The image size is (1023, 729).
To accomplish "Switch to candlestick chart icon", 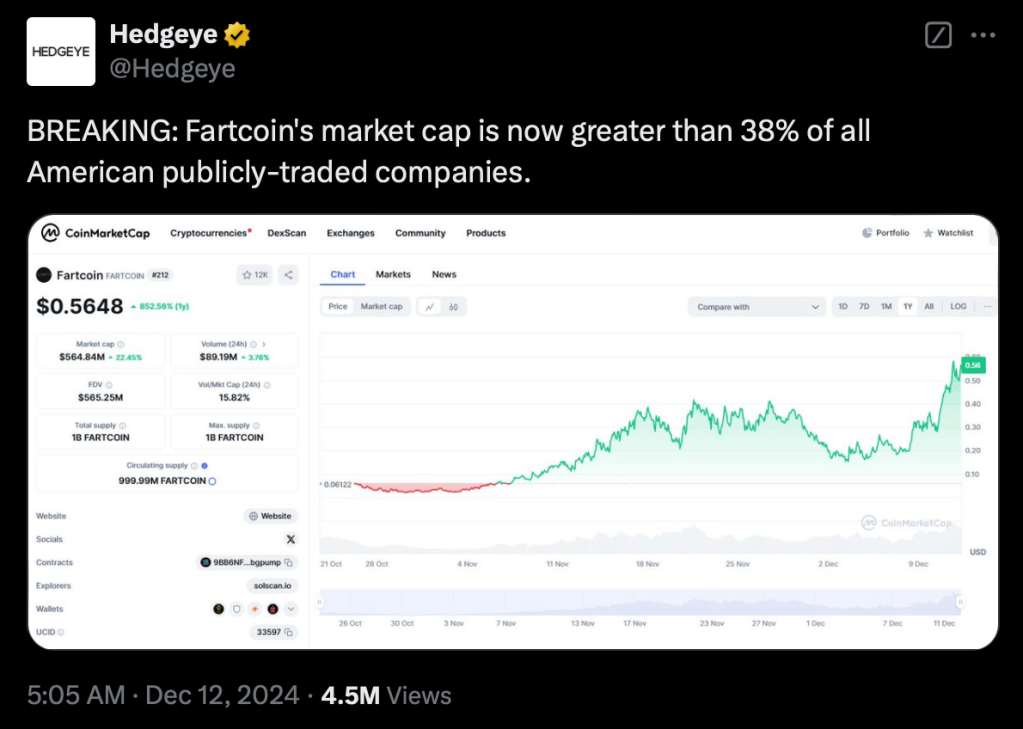I will click(454, 307).
